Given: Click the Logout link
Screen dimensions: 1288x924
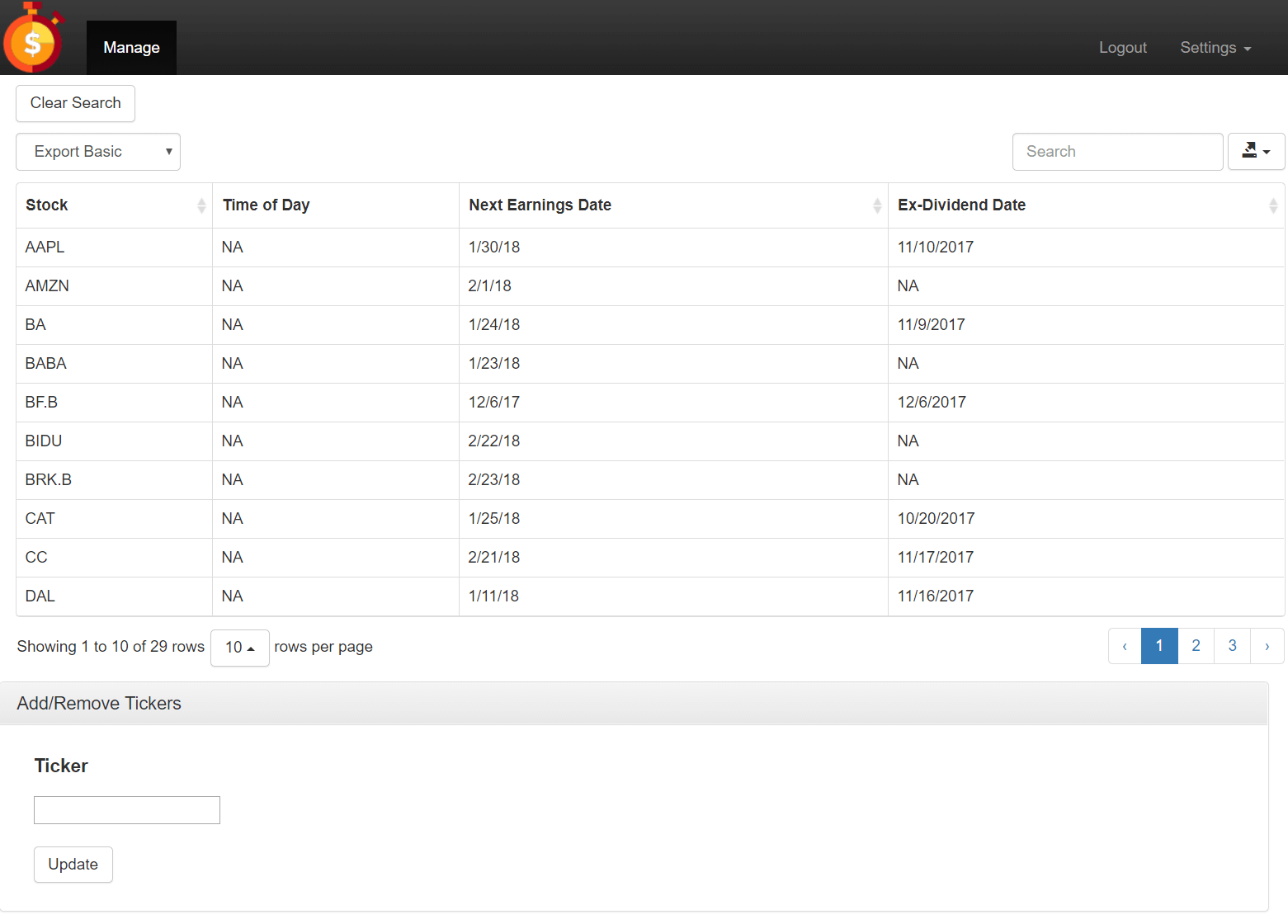Looking at the screenshot, I should pyautogui.click(x=1122, y=48).
